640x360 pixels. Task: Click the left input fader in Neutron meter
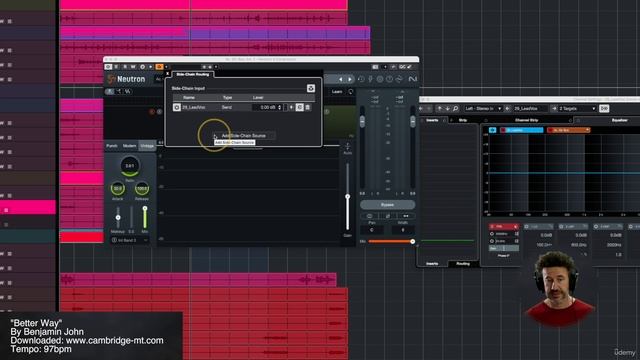[x=362, y=121]
